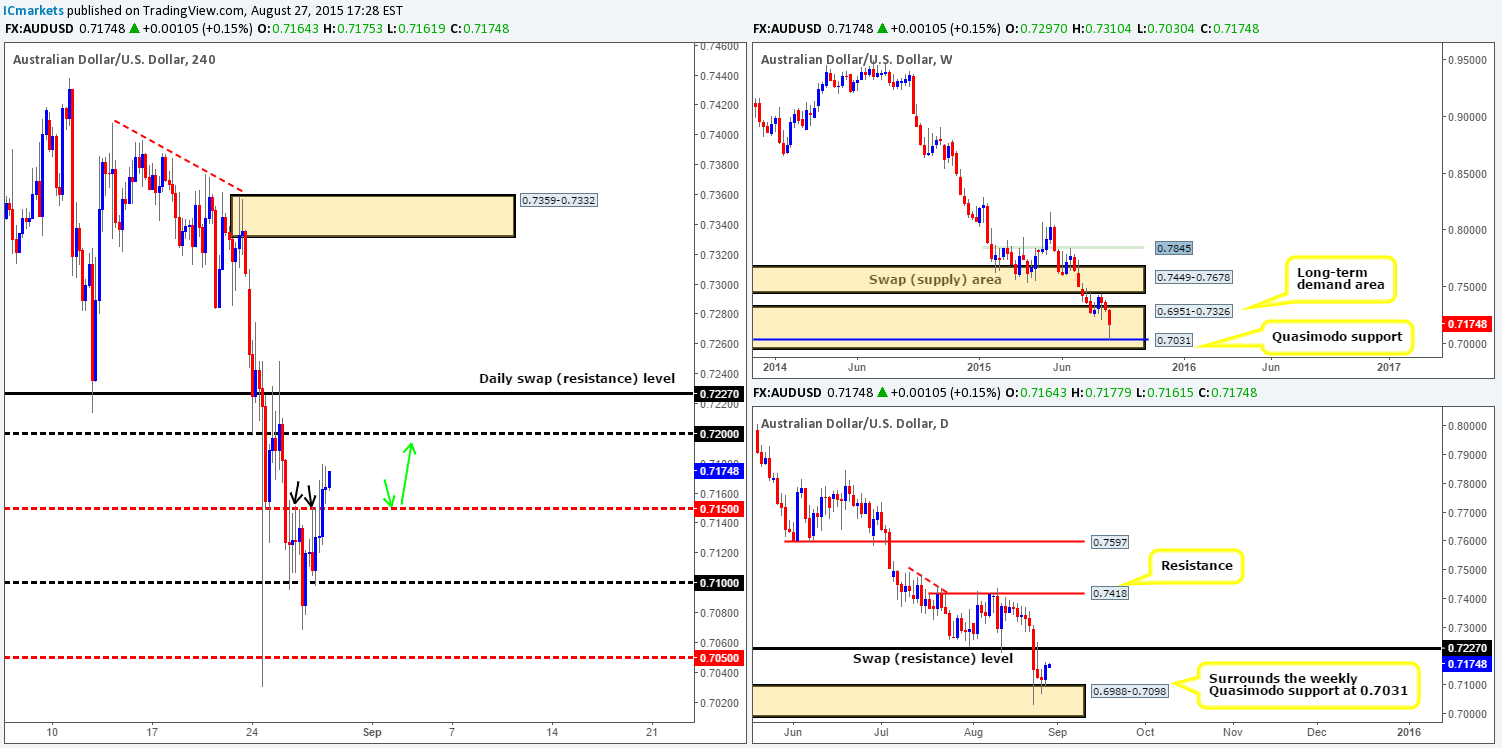Click the 0.74600 value on 240 price axis

(719, 46)
